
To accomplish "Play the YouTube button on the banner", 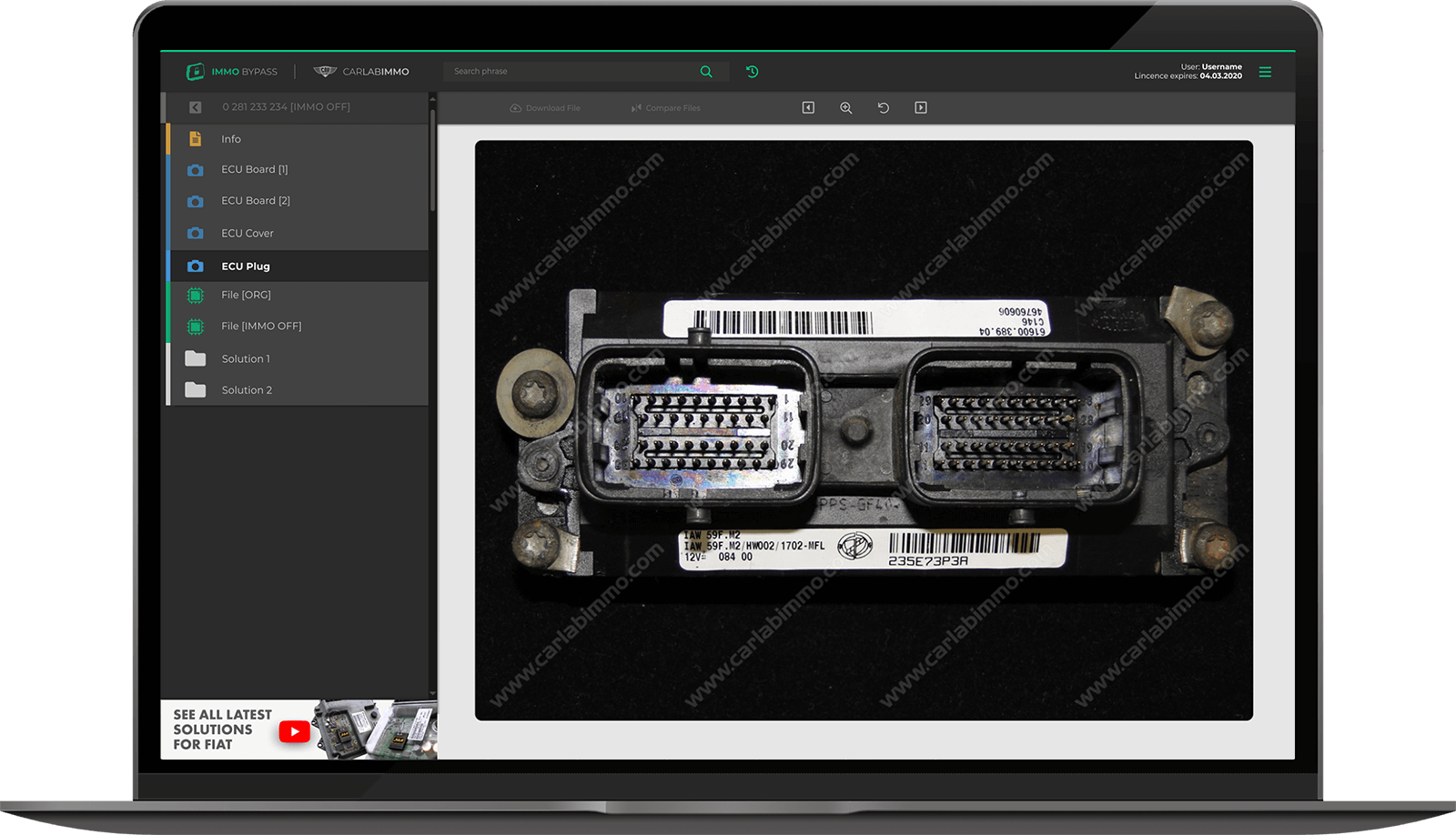I will [295, 731].
